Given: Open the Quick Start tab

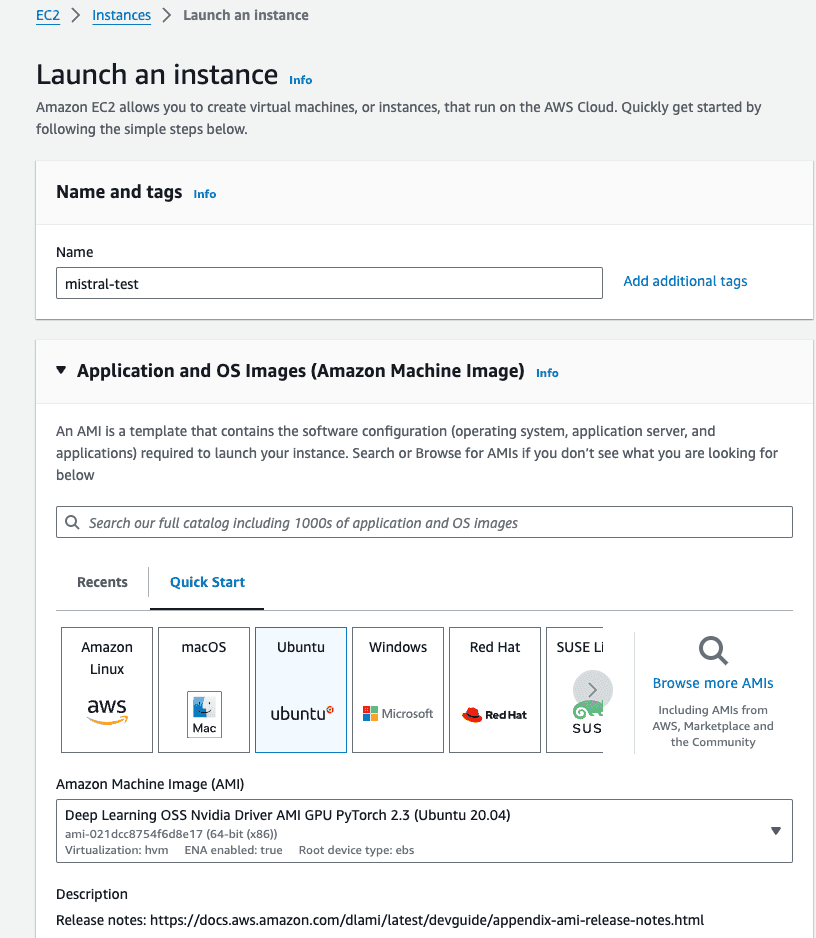Looking at the screenshot, I should 206,581.
